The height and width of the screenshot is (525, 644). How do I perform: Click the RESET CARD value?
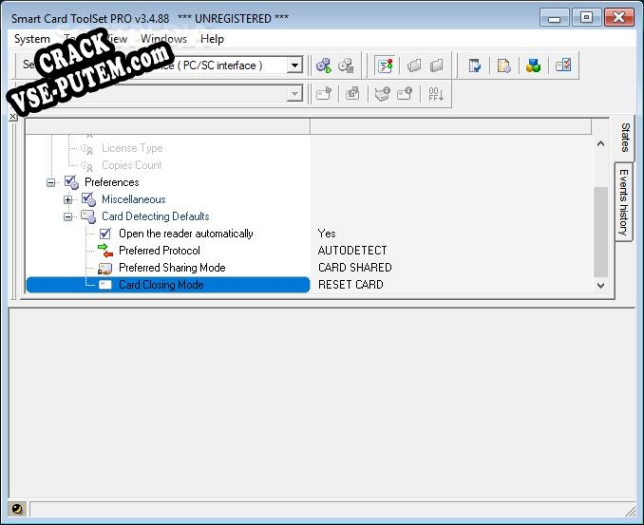point(350,285)
